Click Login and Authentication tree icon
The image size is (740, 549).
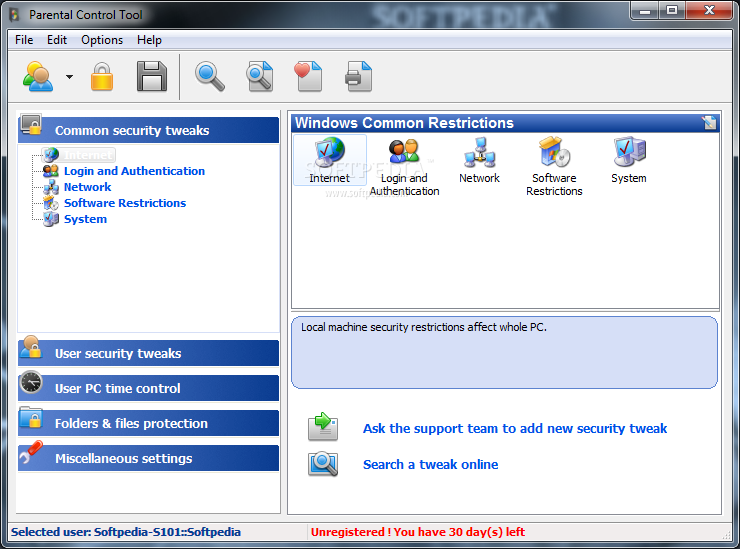(x=51, y=171)
